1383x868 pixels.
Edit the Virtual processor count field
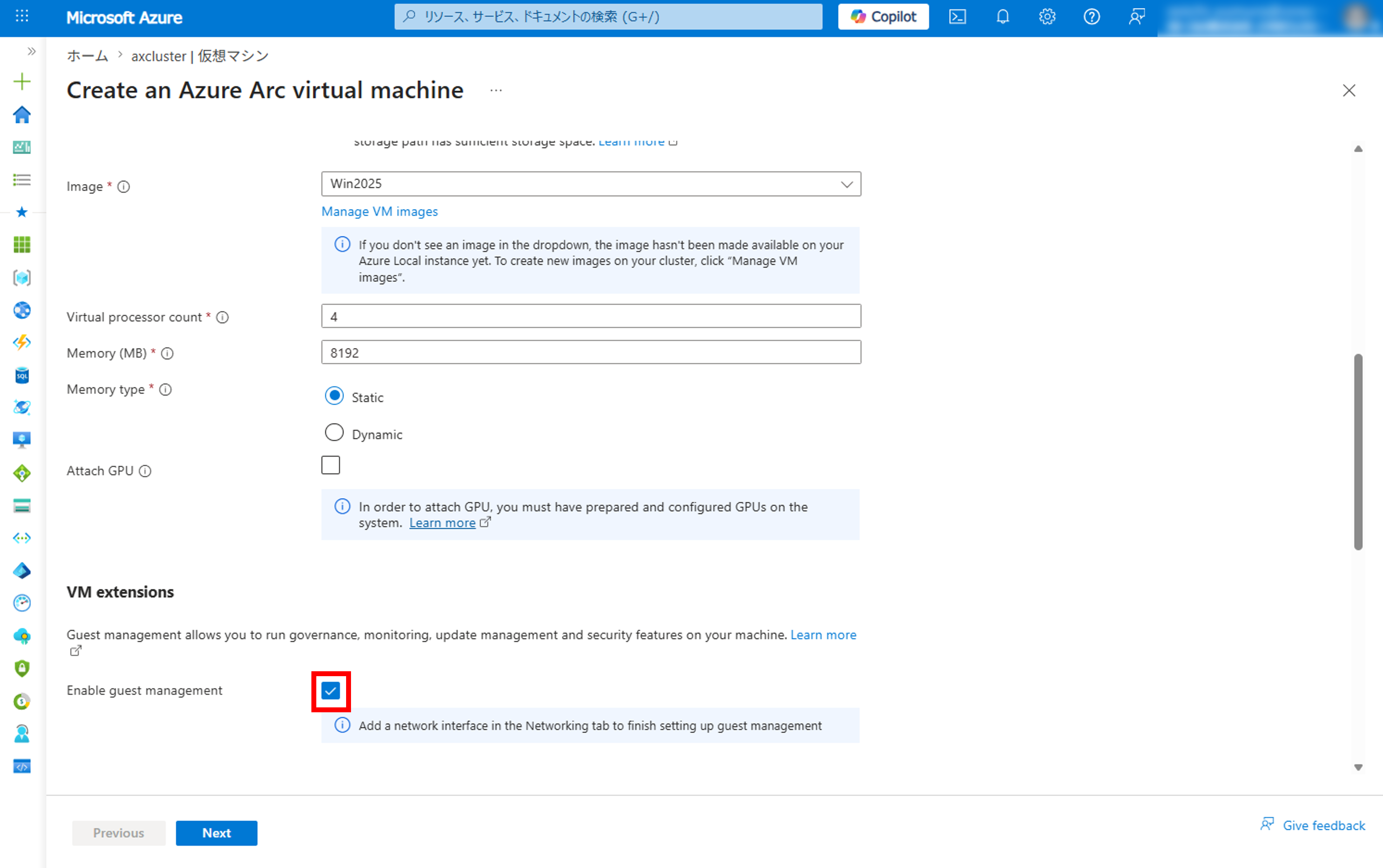click(591, 316)
